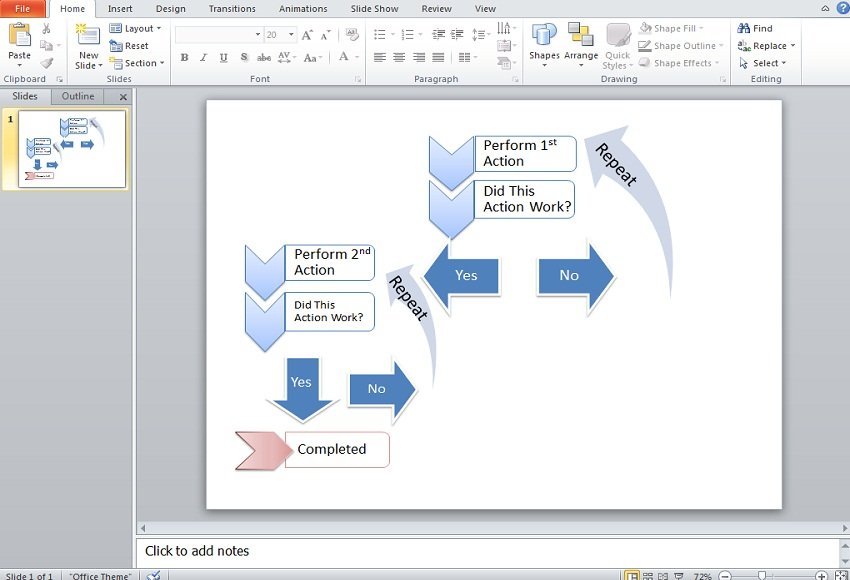The width and height of the screenshot is (850, 580).
Task: Justify the text
Action: pyautogui.click(x=438, y=57)
